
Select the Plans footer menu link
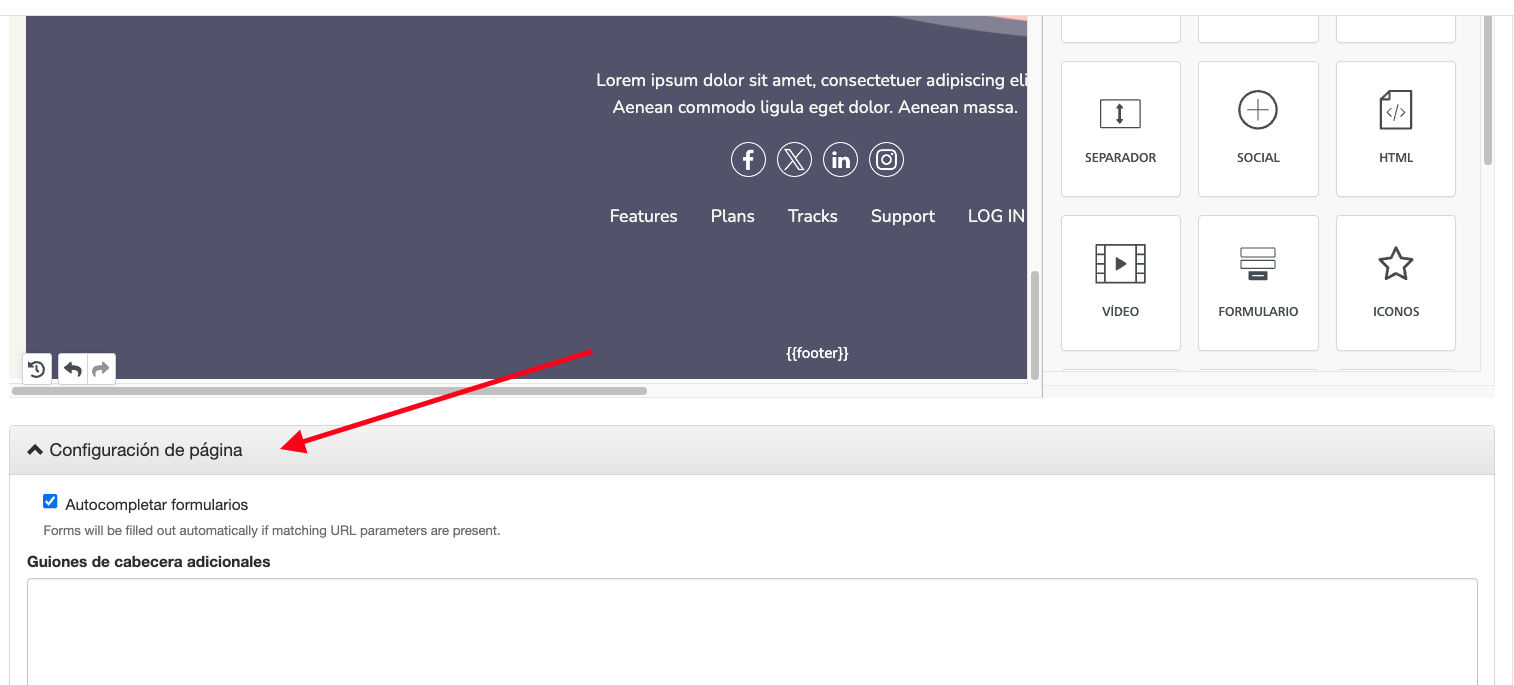pos(733,216)
